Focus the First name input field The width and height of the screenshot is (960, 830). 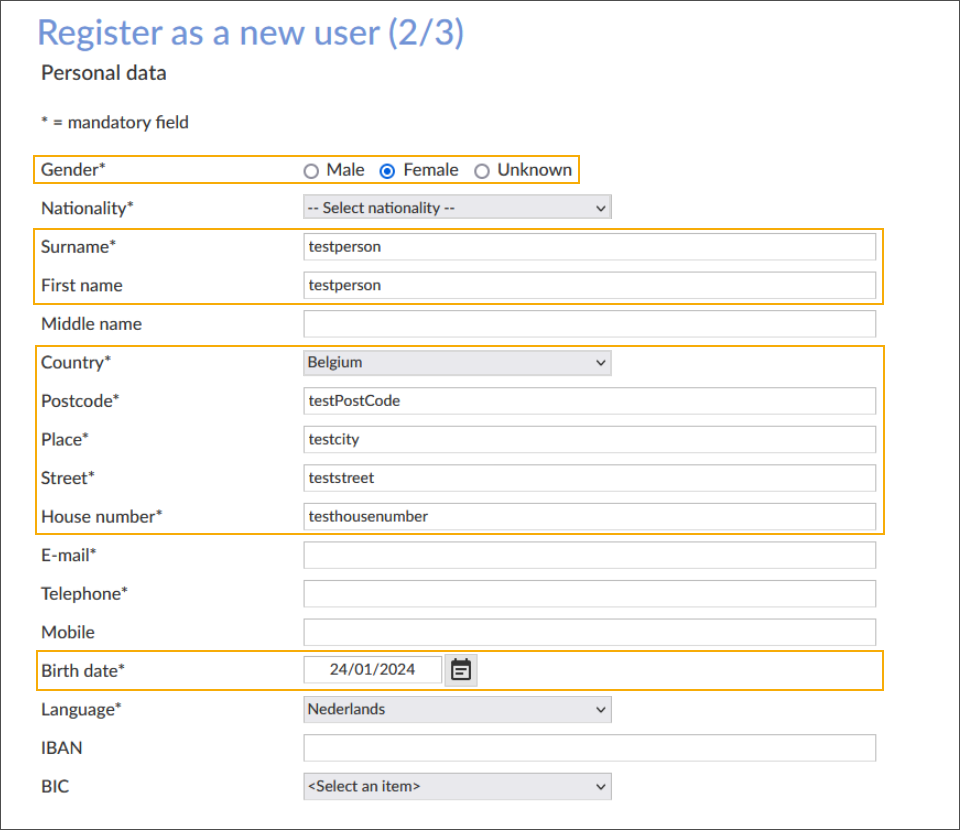tap(589, 285)
